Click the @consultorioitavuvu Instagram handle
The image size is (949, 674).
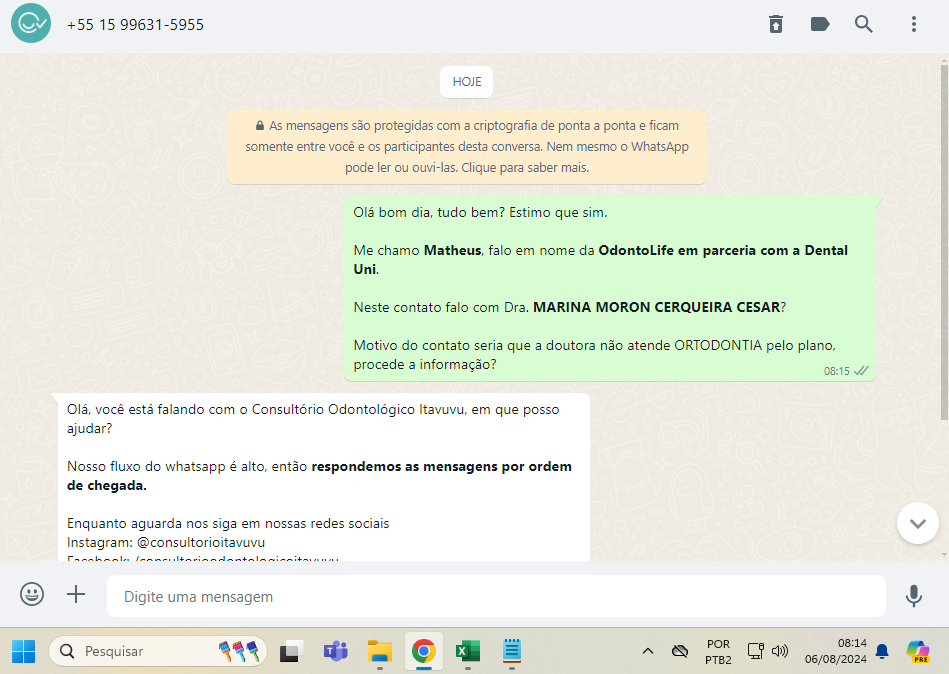pyautogui.click(x=201, y=542)
